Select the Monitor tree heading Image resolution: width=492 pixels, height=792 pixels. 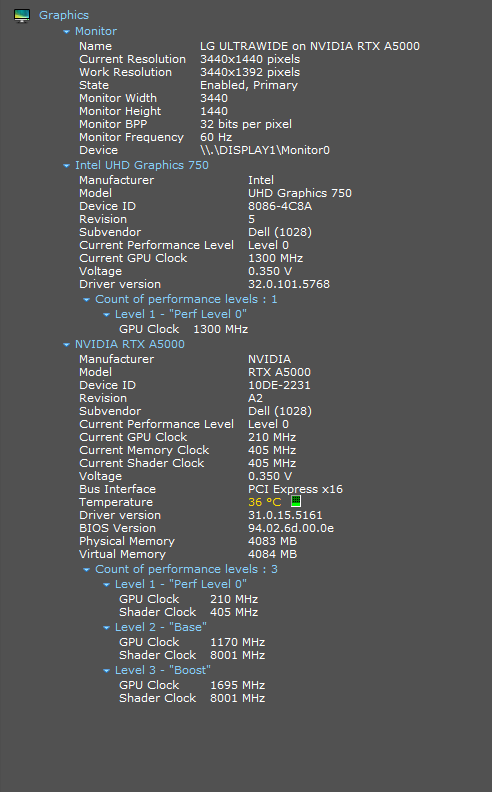point(96,31)
